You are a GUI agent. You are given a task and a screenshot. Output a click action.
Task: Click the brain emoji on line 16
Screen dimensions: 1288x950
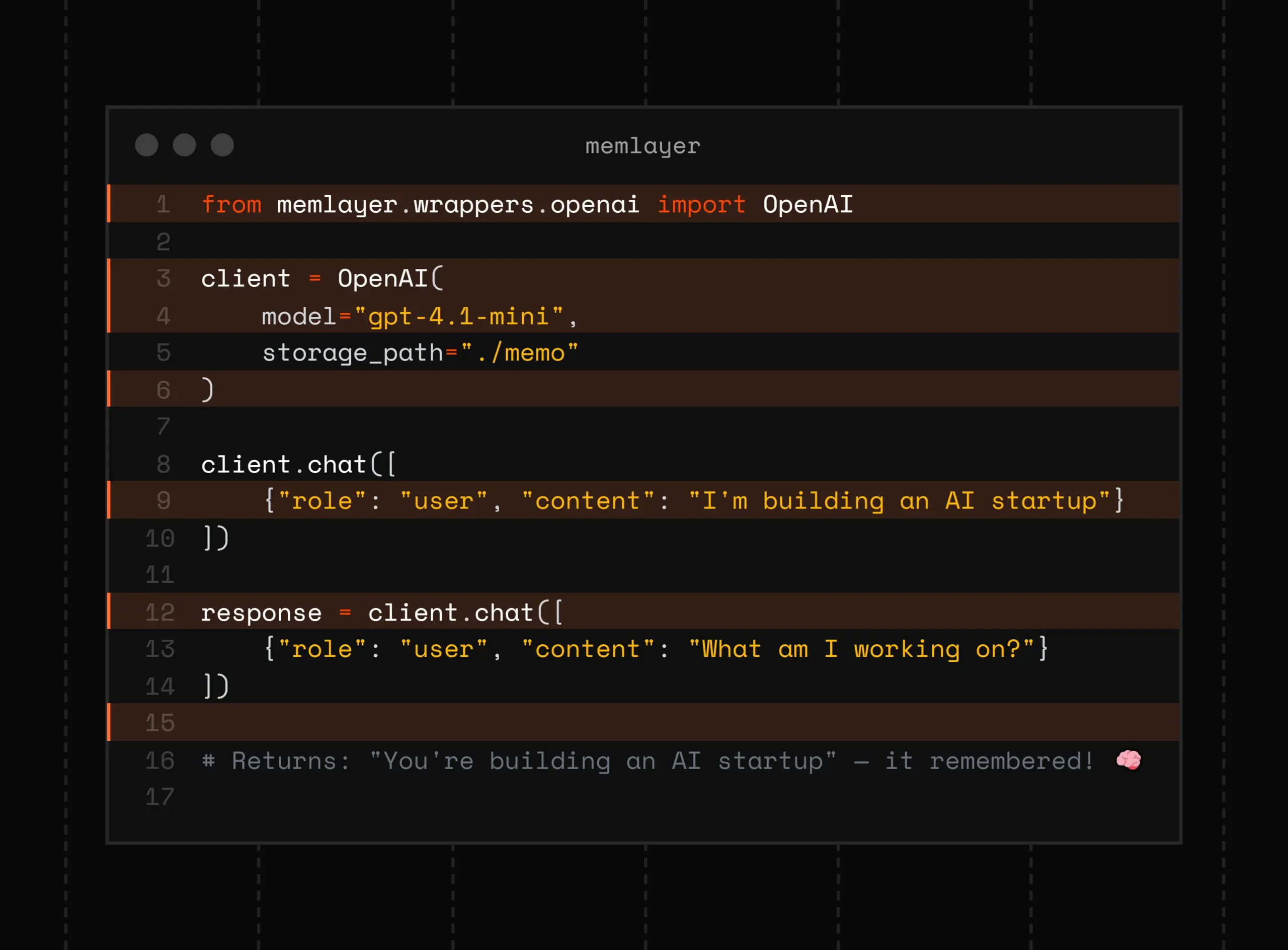pos(1128,760)
